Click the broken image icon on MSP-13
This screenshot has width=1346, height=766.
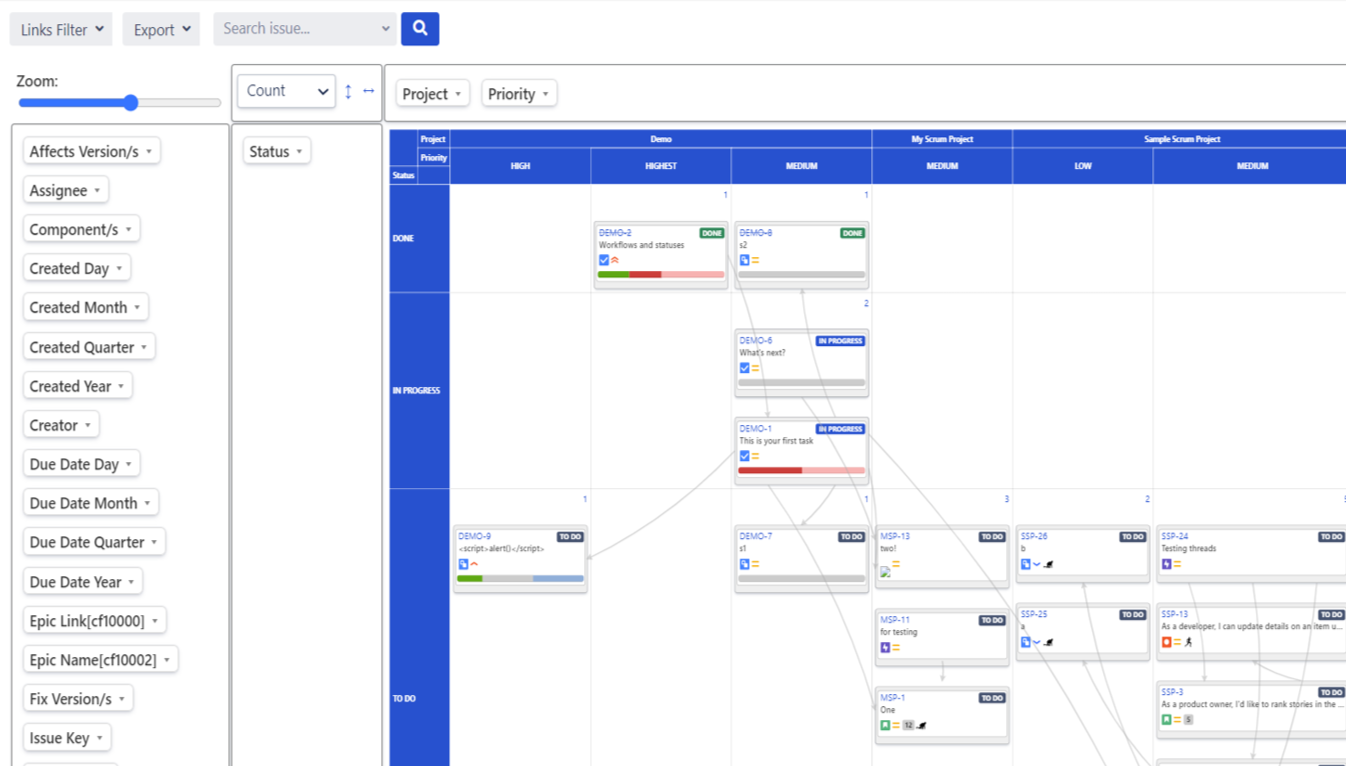(885, 572)
